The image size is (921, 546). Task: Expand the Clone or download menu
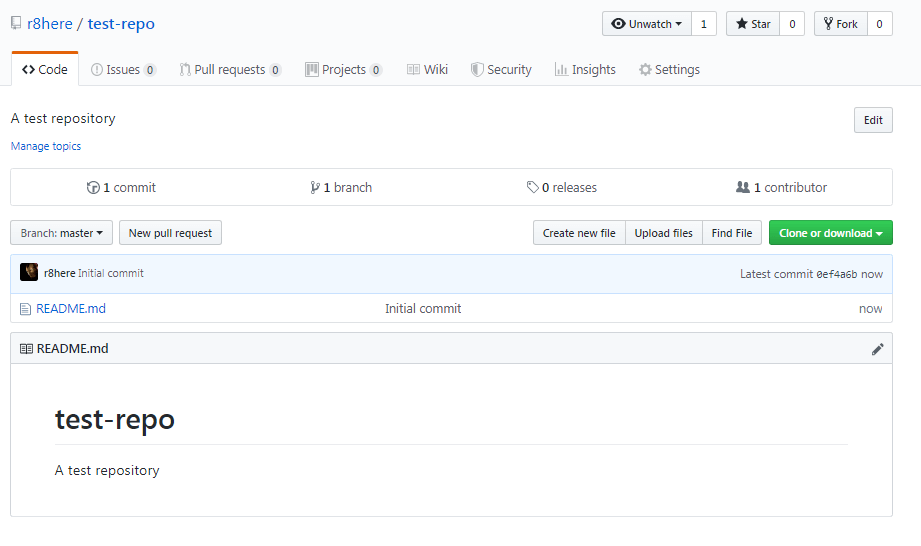[831, 233]
